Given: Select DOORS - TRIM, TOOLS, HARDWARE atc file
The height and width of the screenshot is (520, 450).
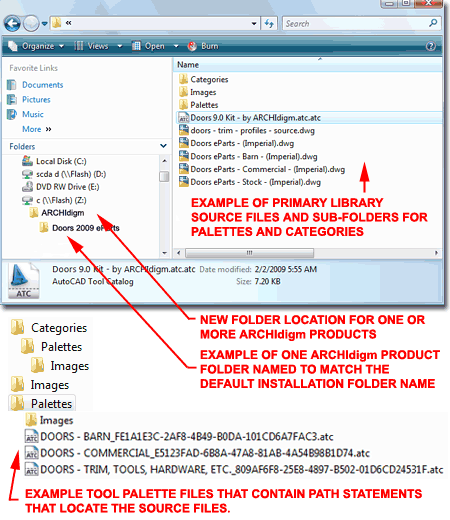Looking at the screenshot, I should coord(242,469).
